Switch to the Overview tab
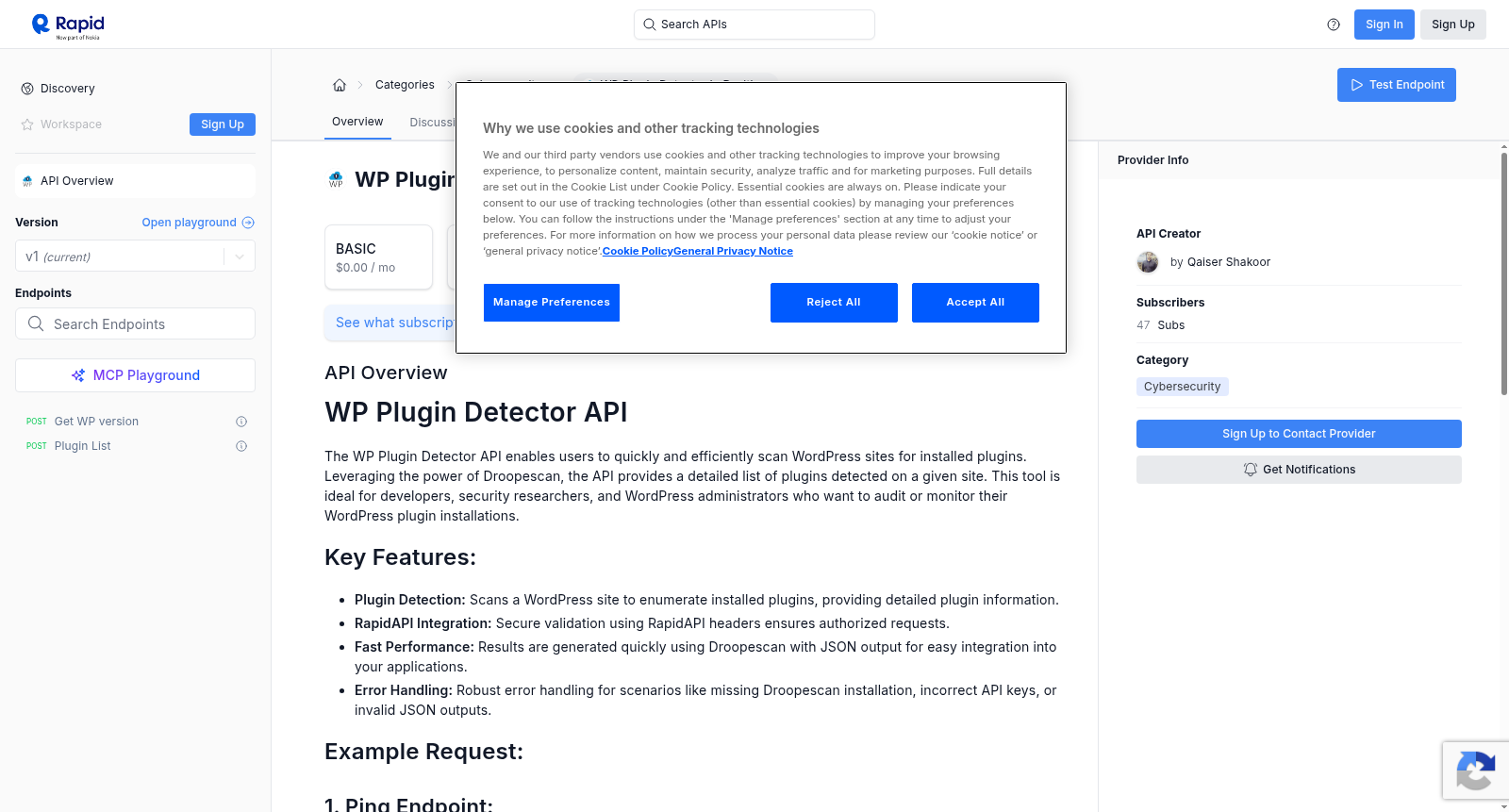Viewport: 1509px width, 812px height. point(357,122)
